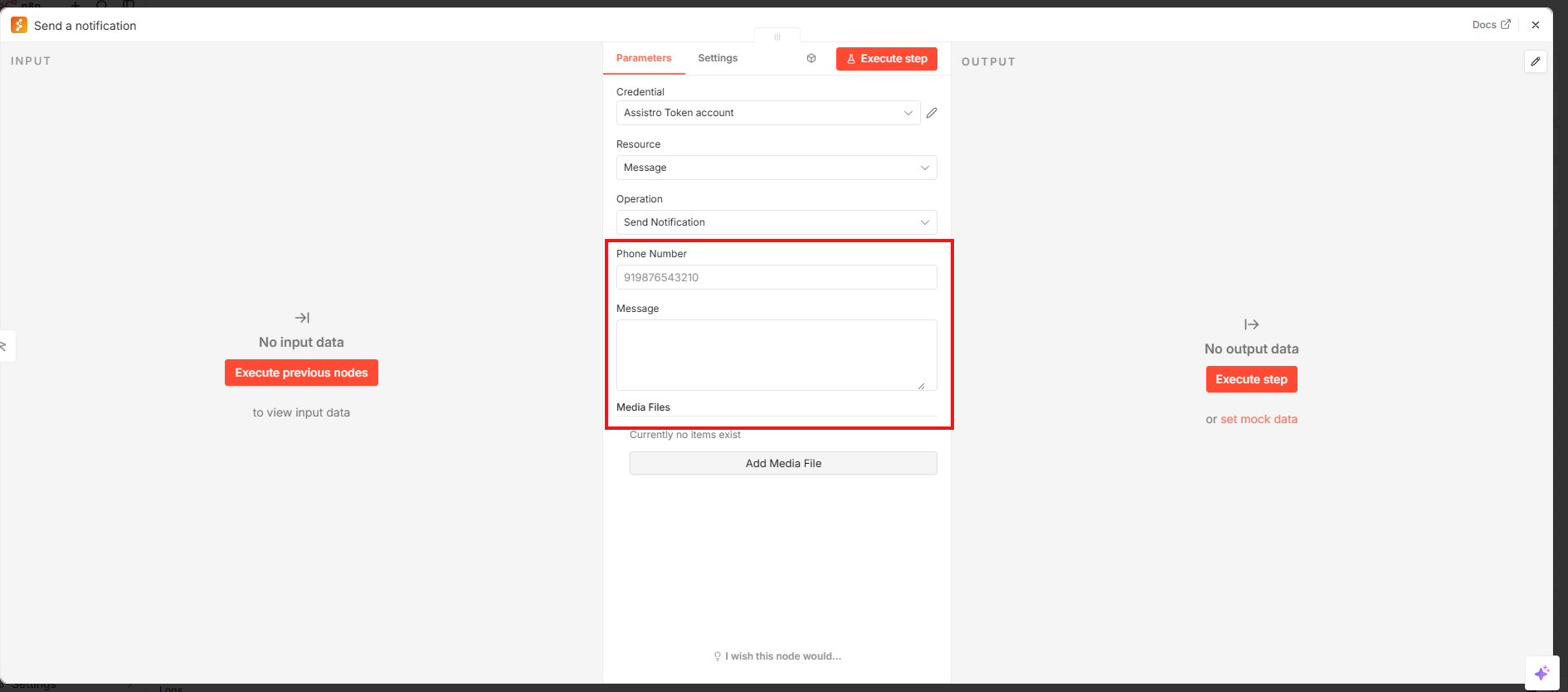Click the cube icon beside the Settings tab
1568x692 pixels.
(x=811, y=58)
